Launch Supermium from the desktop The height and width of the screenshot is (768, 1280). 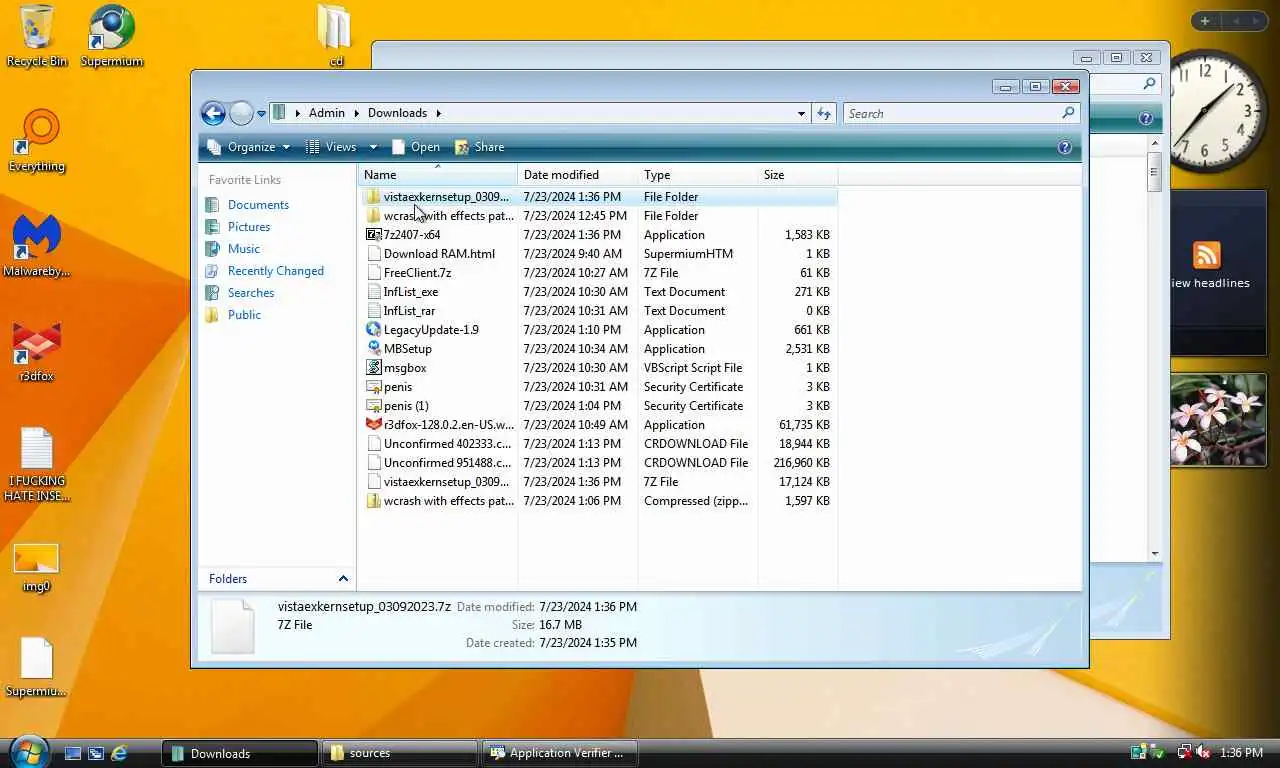pos(112,35)
